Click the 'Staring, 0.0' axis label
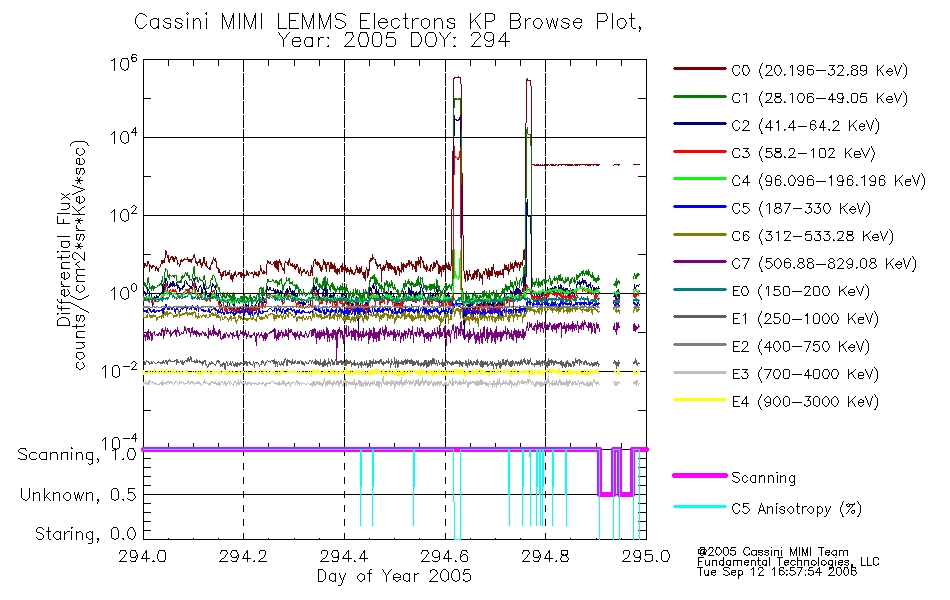 click(x=85, y=534)
